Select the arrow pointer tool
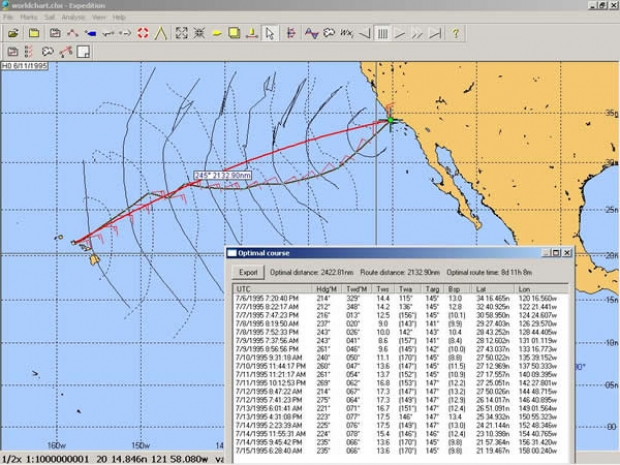This screenshot has height=465, width=620. [271, 33]
